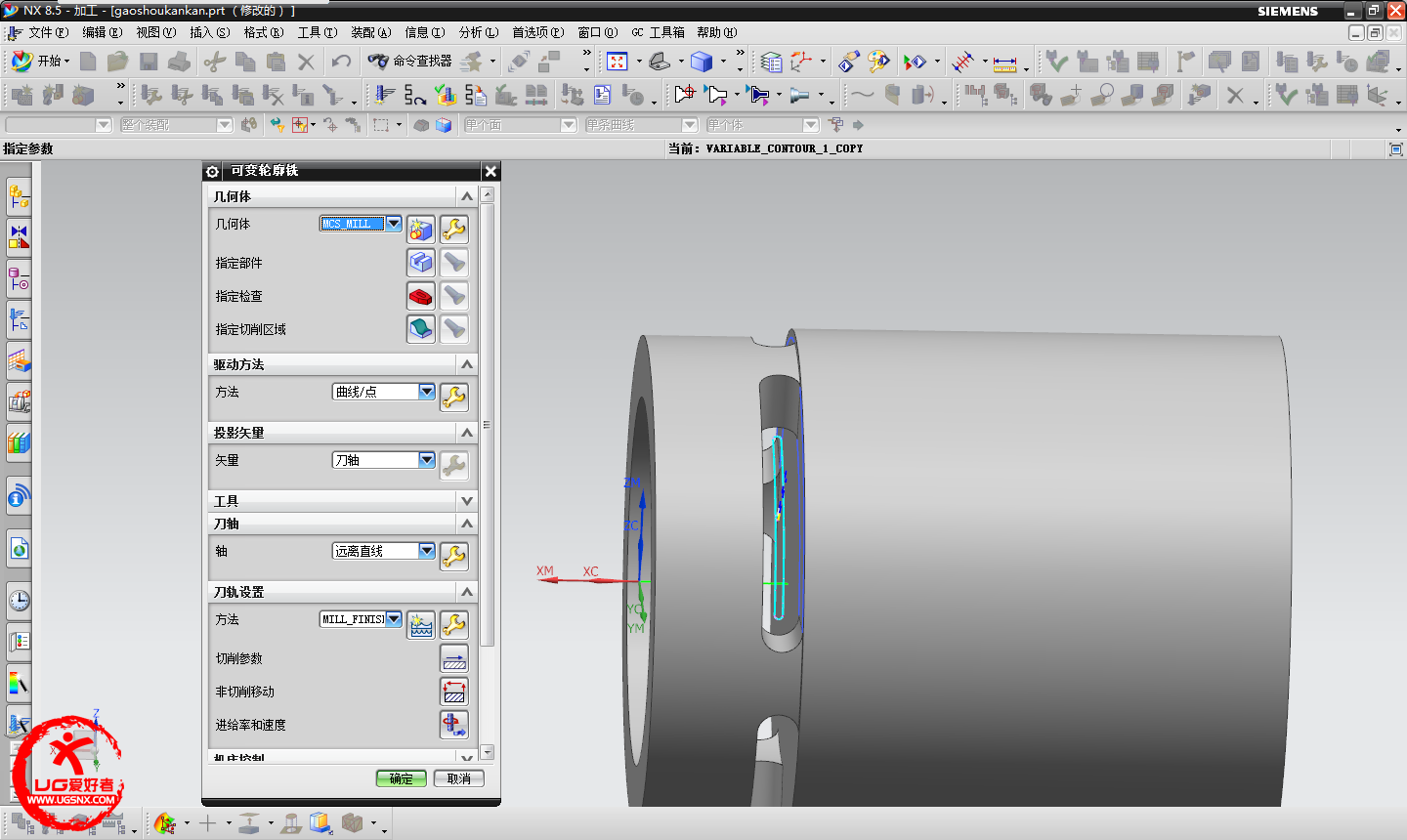The height and width of the screenshot is (840, 1407).
Task: Click the gear icon in the 可变轮廓铣 title bar
Action: pos(213,171)
